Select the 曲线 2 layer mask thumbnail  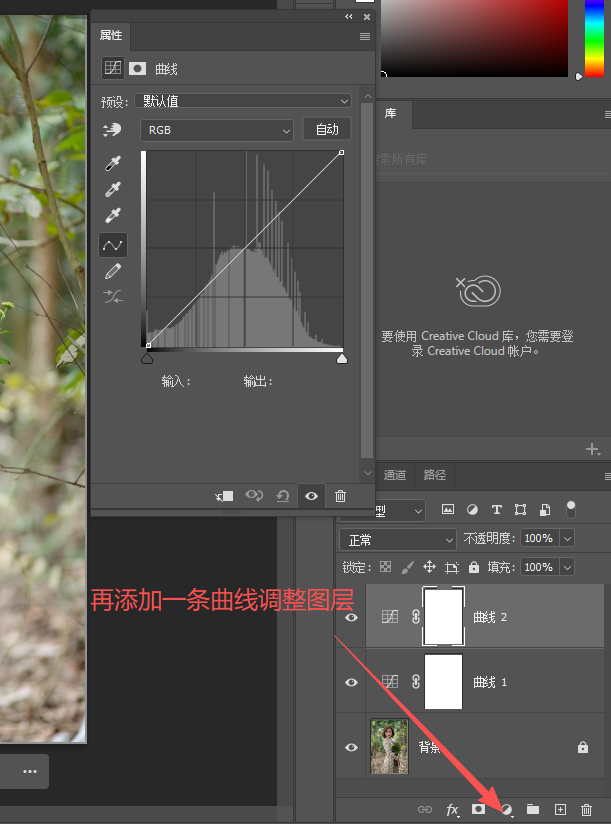[x=443, y=616]
